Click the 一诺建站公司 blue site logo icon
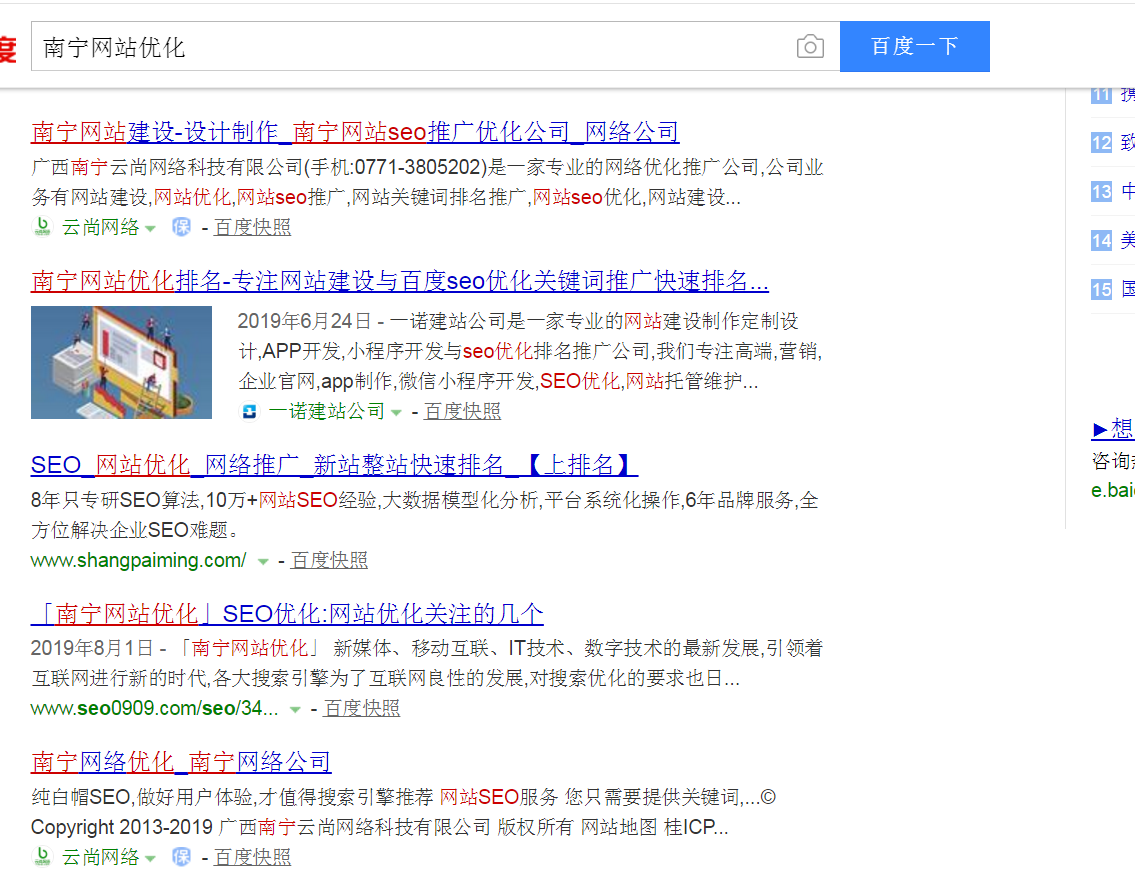 [251, 410]
